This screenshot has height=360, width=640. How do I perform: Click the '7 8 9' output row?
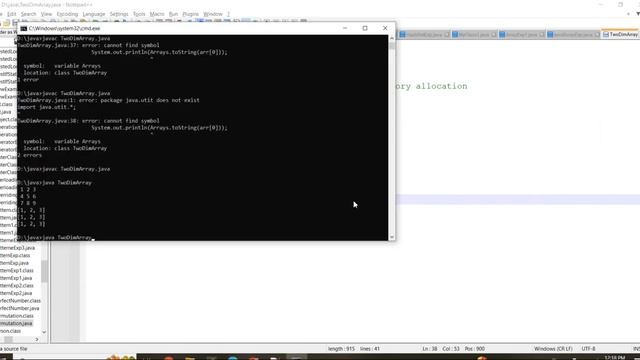(28, 203)
